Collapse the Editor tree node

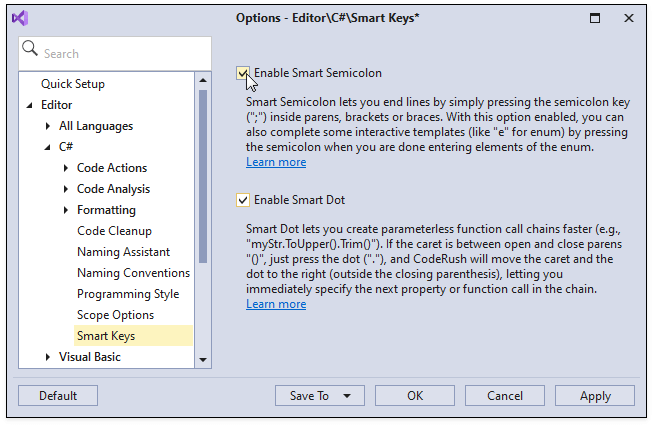click(x=29, y=105)
